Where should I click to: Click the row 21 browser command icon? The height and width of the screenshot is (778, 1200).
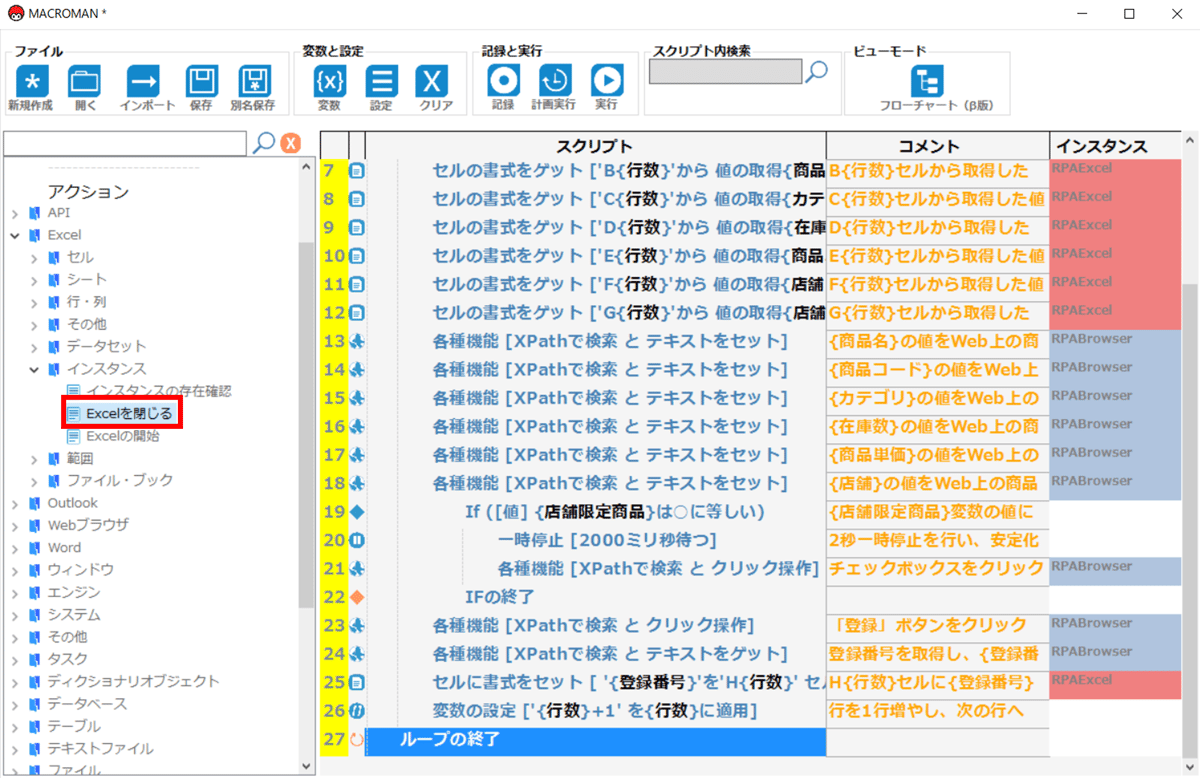[357, 569]
